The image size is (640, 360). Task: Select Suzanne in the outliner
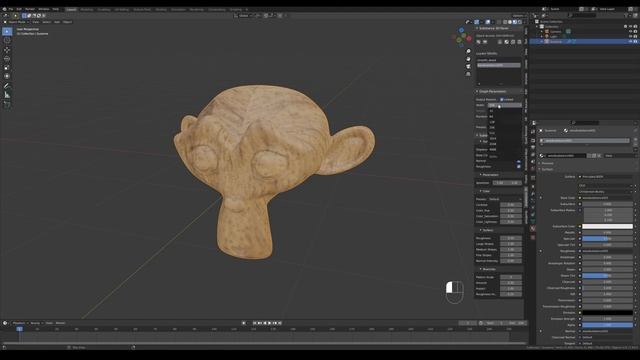[x=556, y=41]
